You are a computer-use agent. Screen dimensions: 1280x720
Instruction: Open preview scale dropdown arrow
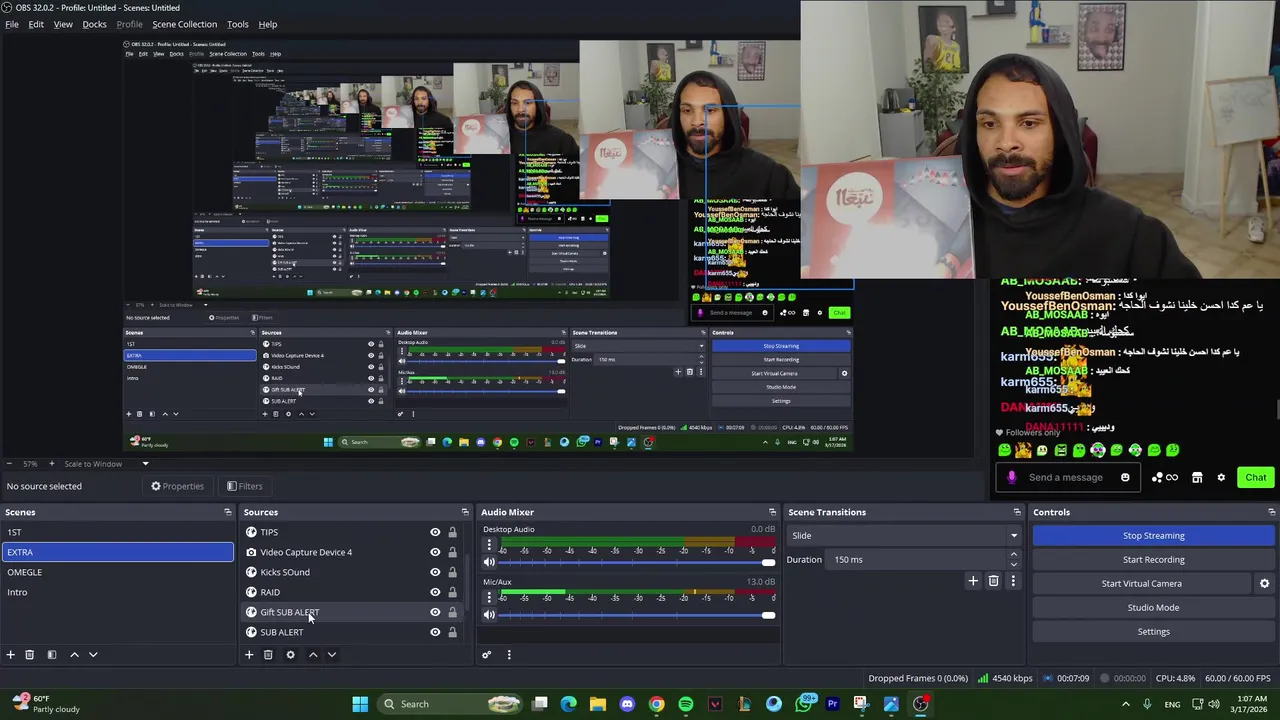[145, 464]
